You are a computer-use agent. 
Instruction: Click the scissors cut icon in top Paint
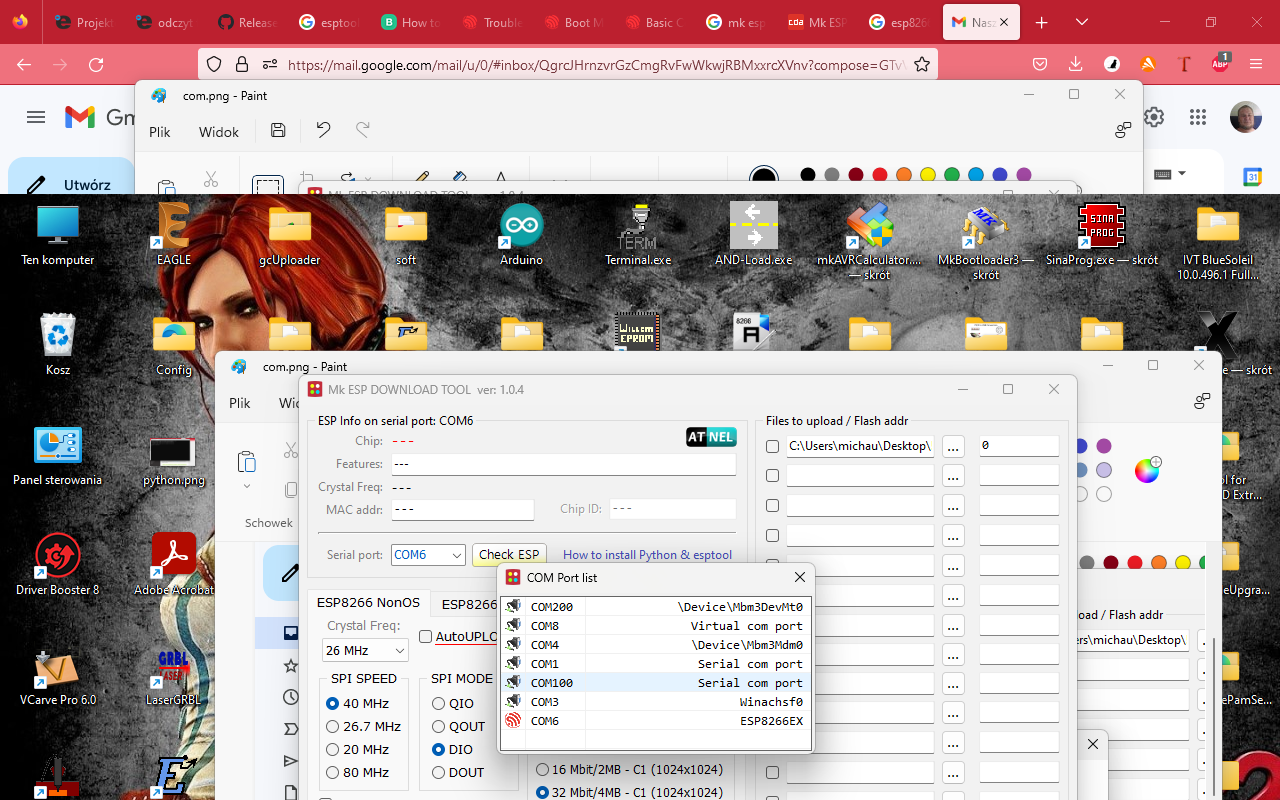click(x=210, y=180)
